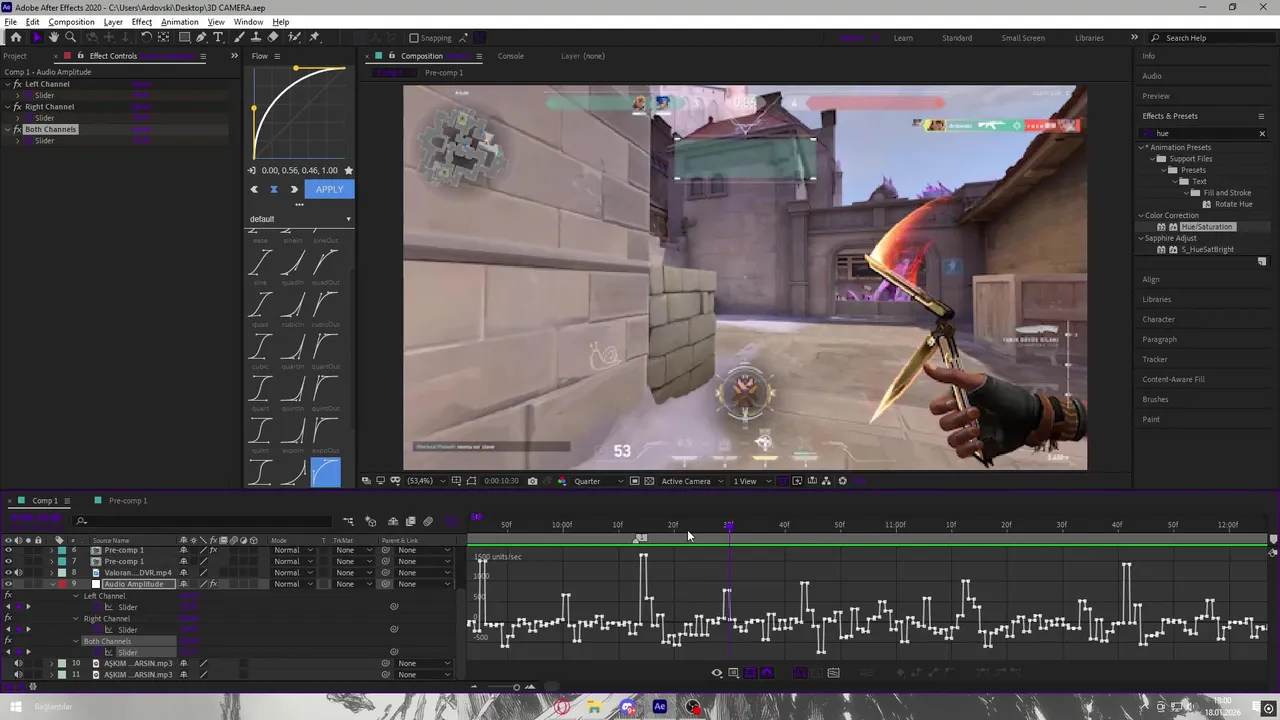Open the Composition menu
The image size is (1280, 720).
71,22
